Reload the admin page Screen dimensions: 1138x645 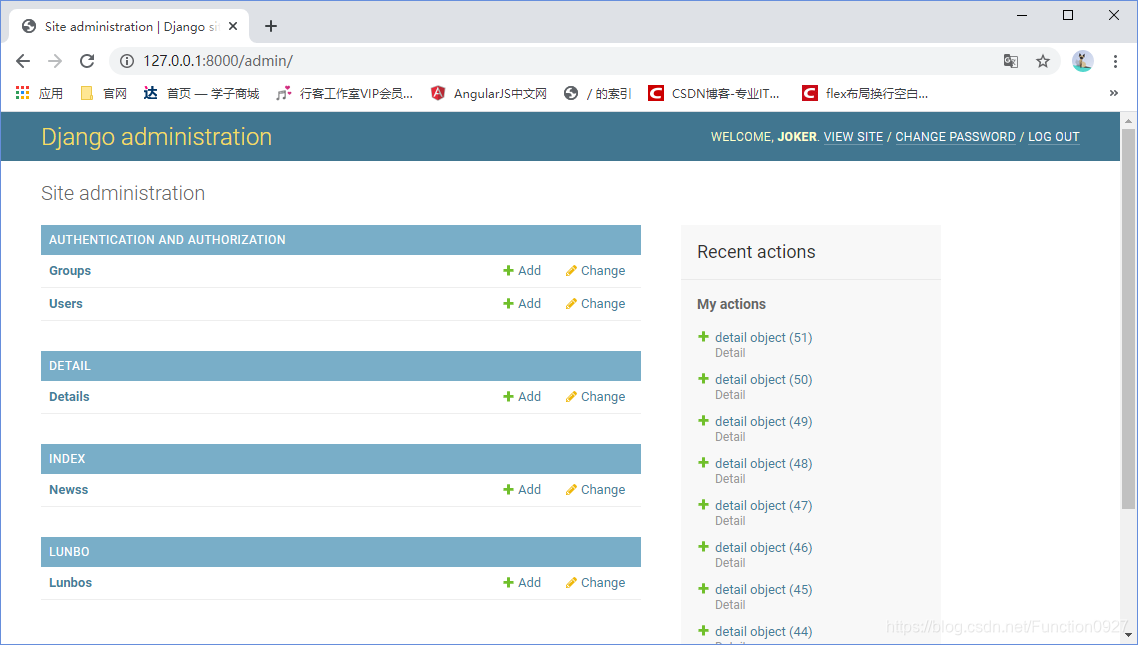pyautogui.click(x=87, y=61)
